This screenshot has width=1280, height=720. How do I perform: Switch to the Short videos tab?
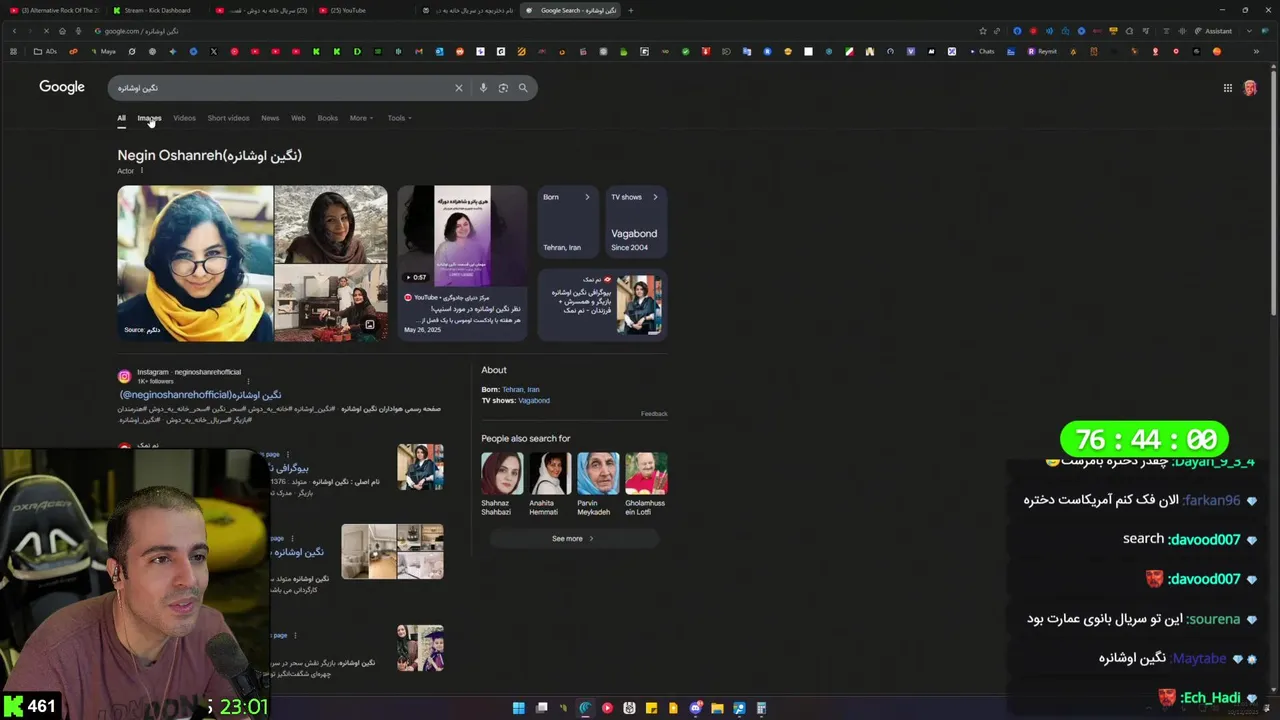click(228, 118)
